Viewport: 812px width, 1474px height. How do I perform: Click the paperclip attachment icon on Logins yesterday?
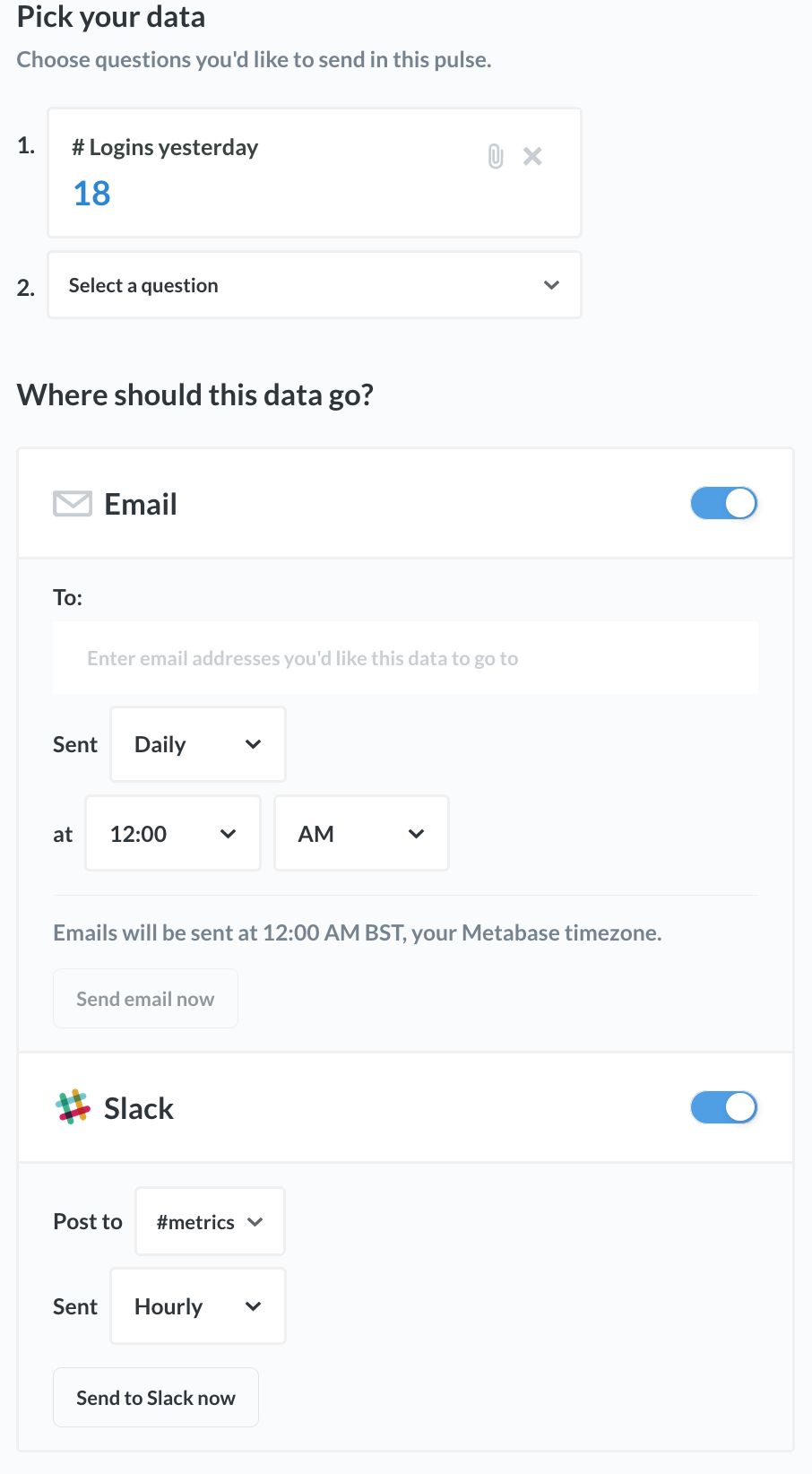coord(494,156)
